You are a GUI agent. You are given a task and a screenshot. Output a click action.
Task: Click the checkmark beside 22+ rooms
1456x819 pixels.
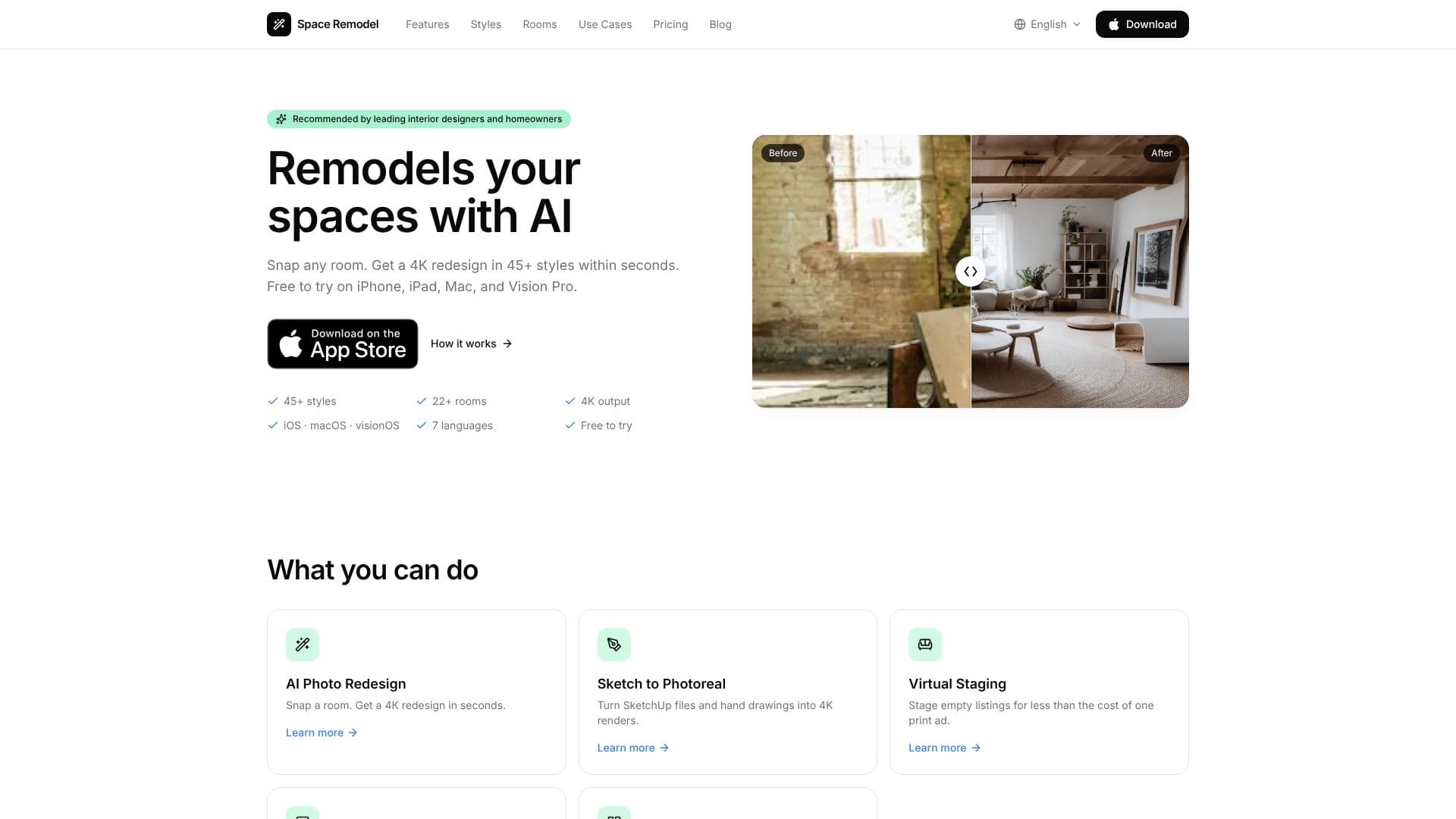click(x=422, y=401)
